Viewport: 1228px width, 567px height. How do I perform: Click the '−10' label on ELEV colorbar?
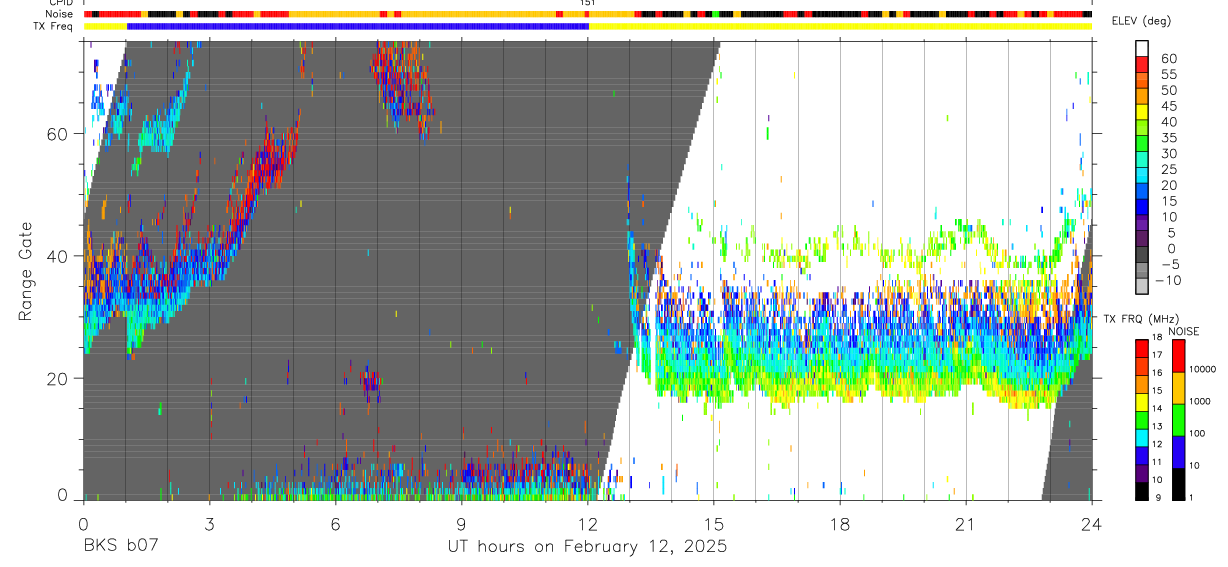click(1168, 280)
